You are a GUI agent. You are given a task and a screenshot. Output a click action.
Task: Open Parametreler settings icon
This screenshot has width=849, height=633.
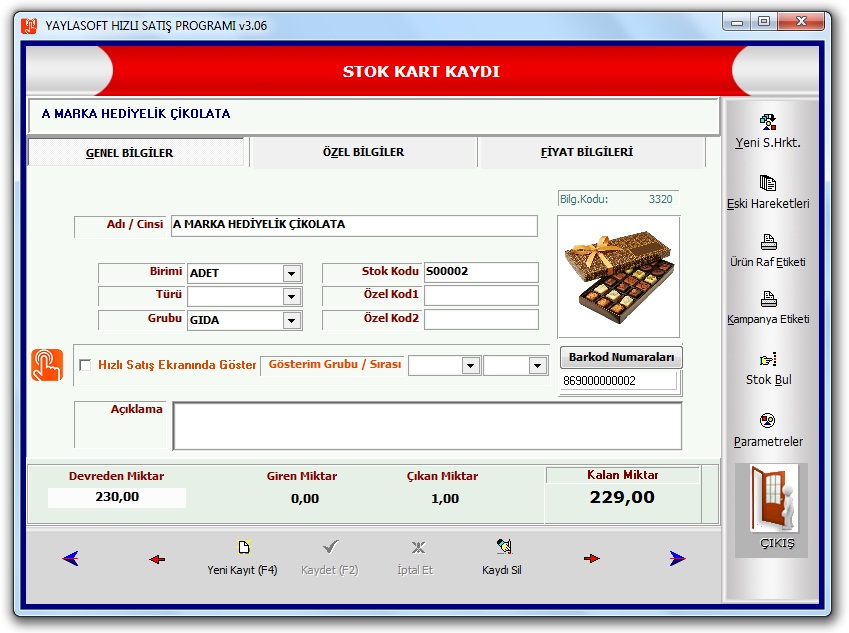tap(767, 420)
